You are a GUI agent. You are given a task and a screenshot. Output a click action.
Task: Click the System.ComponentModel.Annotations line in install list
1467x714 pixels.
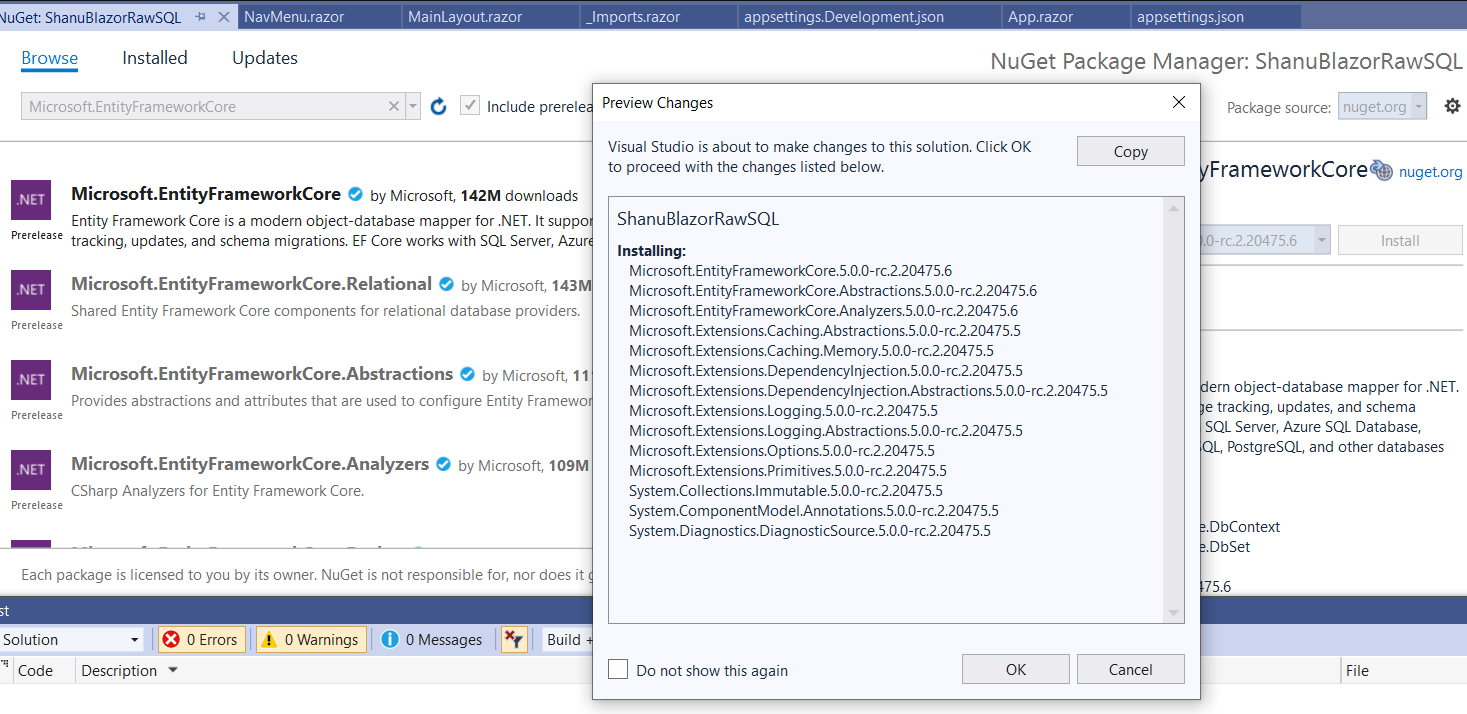pos(814,511)
